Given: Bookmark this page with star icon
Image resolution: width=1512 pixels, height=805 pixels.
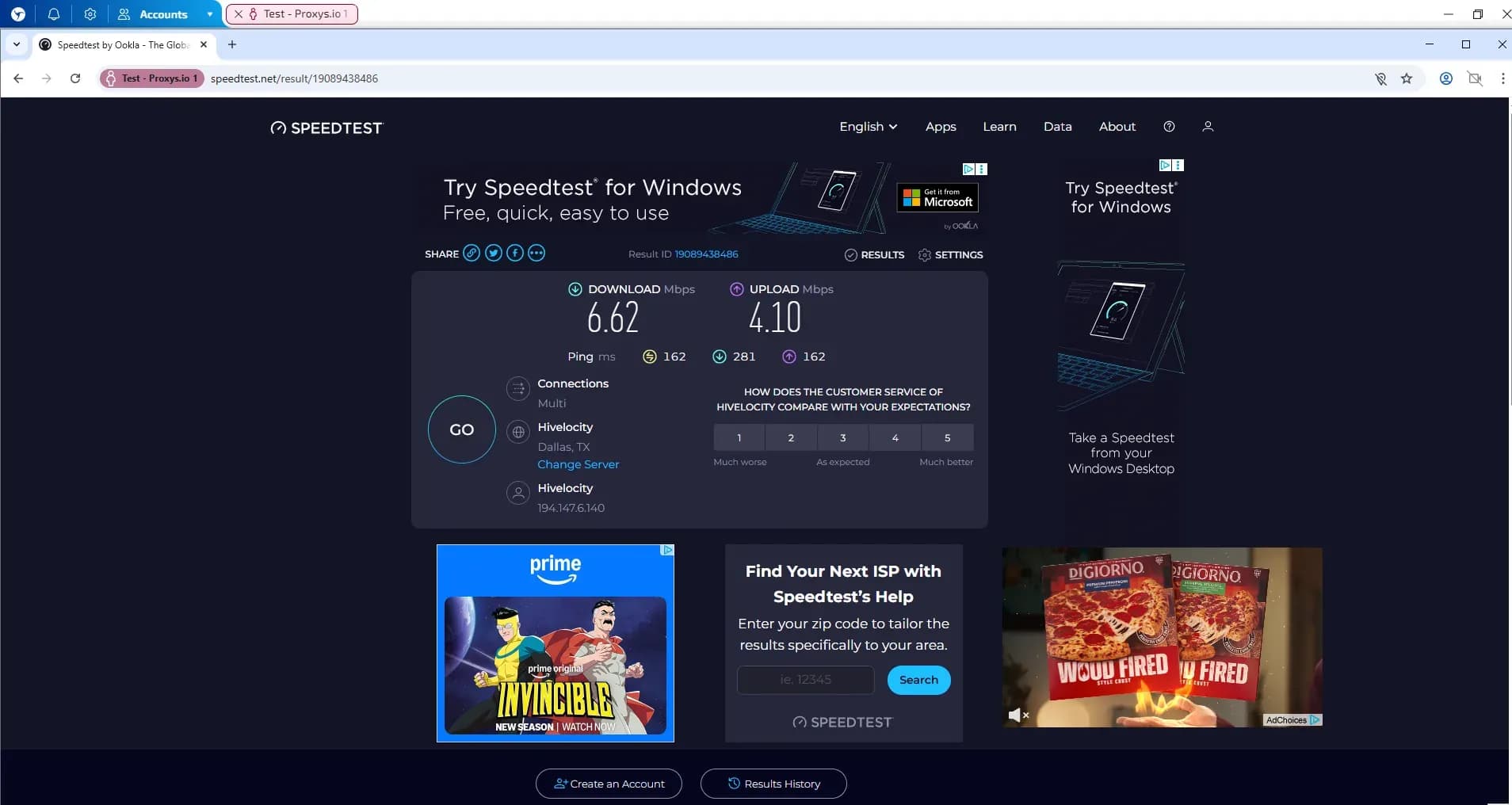Looking at the screenshot, I should tap(1407, 78).
